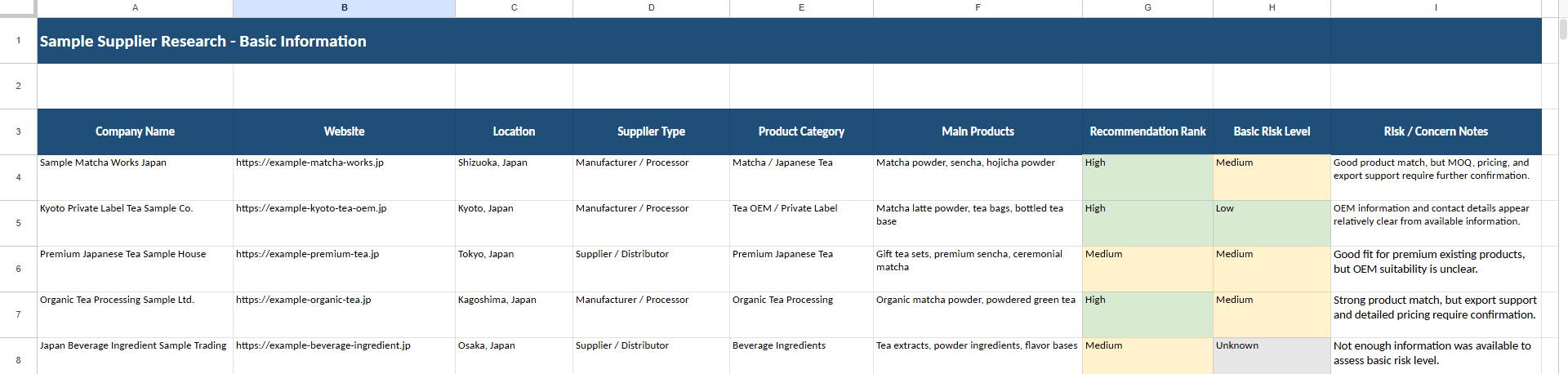1568x374 pixels.
Task: Open the example-organic-tea.jp link
Action: 303,300
